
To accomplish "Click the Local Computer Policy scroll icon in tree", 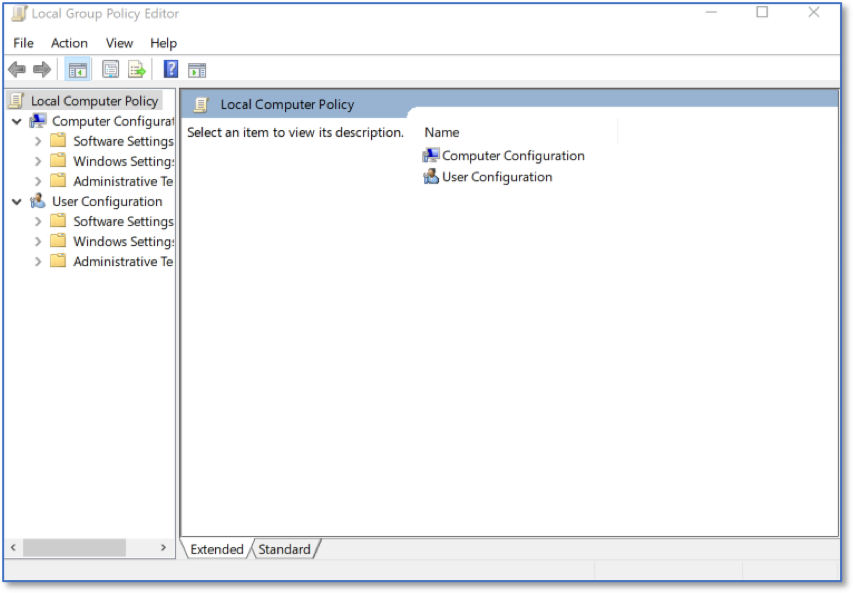I will pyautogui.click(x=16, y=101).
